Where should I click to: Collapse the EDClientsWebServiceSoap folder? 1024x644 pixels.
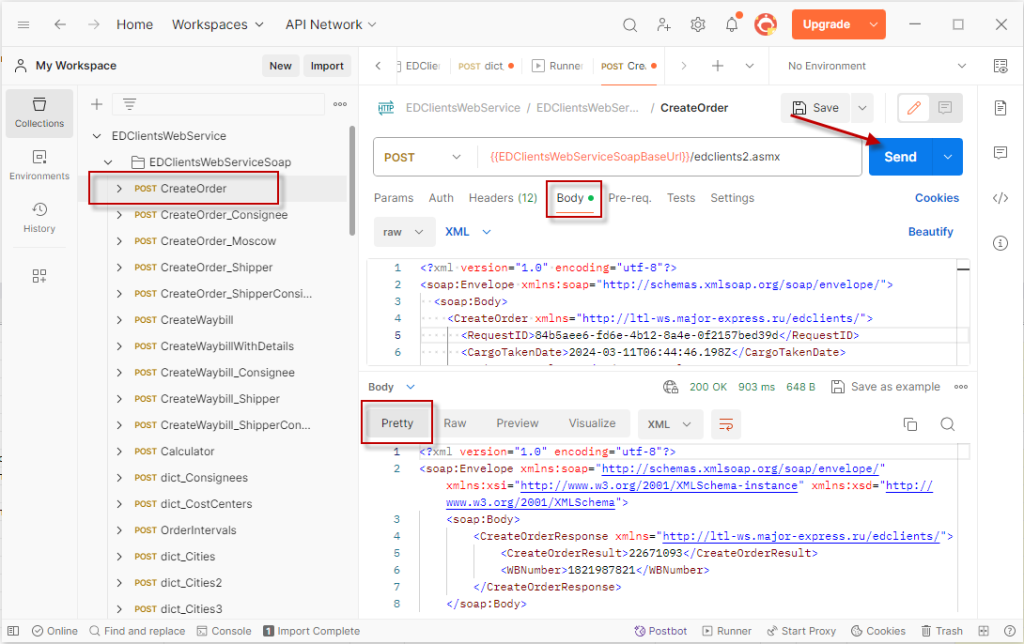108,162
